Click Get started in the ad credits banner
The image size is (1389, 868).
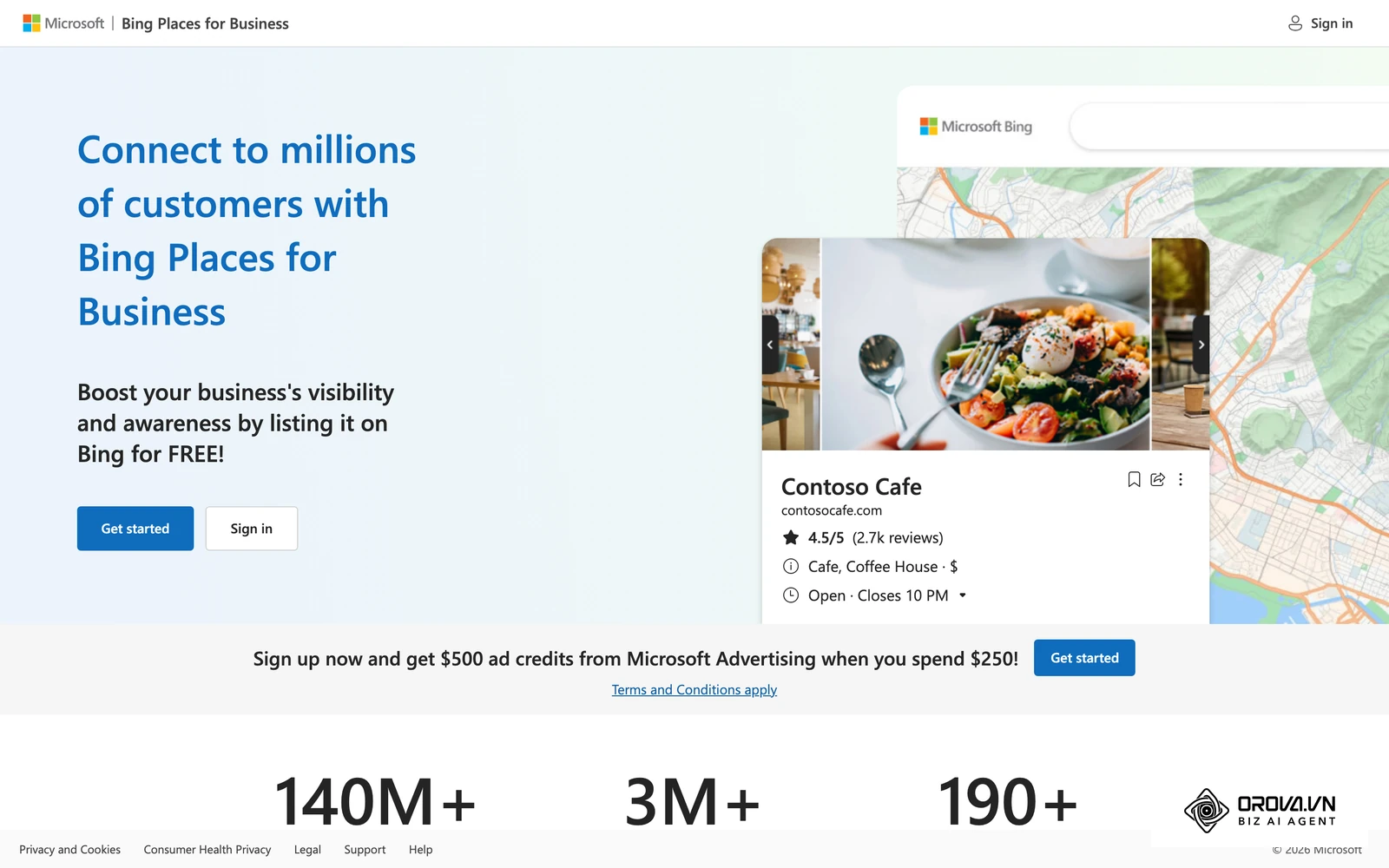click(x=1084, y=658)
